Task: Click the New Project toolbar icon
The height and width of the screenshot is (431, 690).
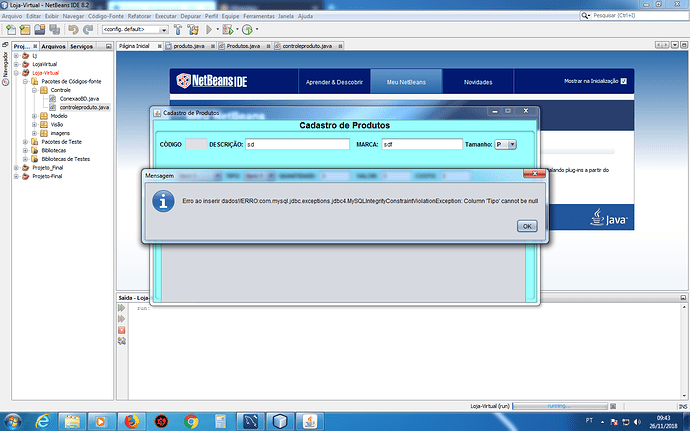Action: pos(25,29)
